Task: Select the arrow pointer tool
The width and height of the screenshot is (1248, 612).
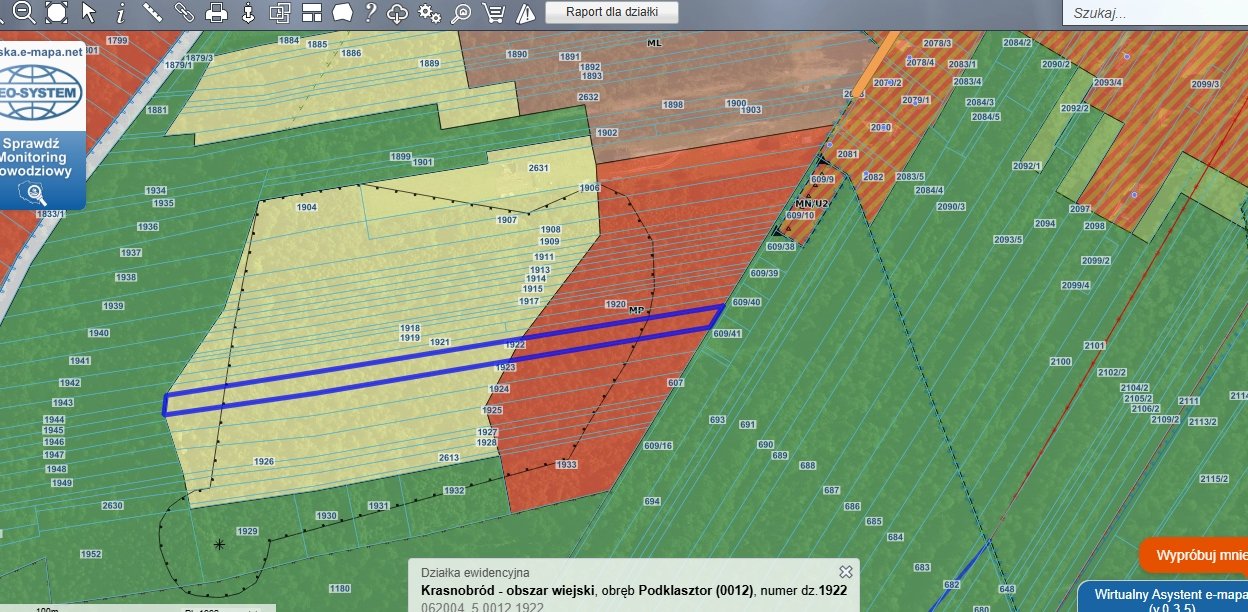Action: pos(89,12)
